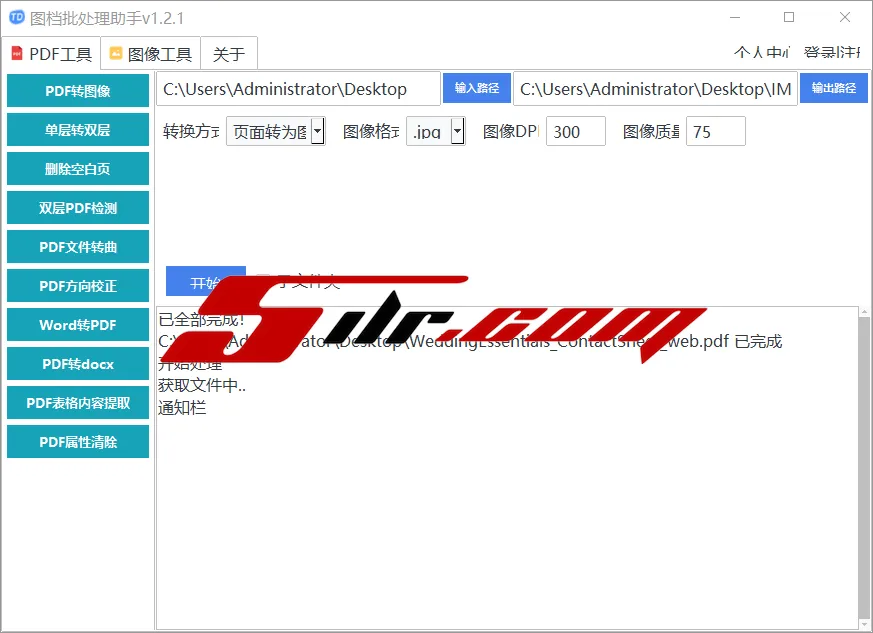This screenshot has width=873, height=633.
Task: Maximize the application window
Action: 789,17
